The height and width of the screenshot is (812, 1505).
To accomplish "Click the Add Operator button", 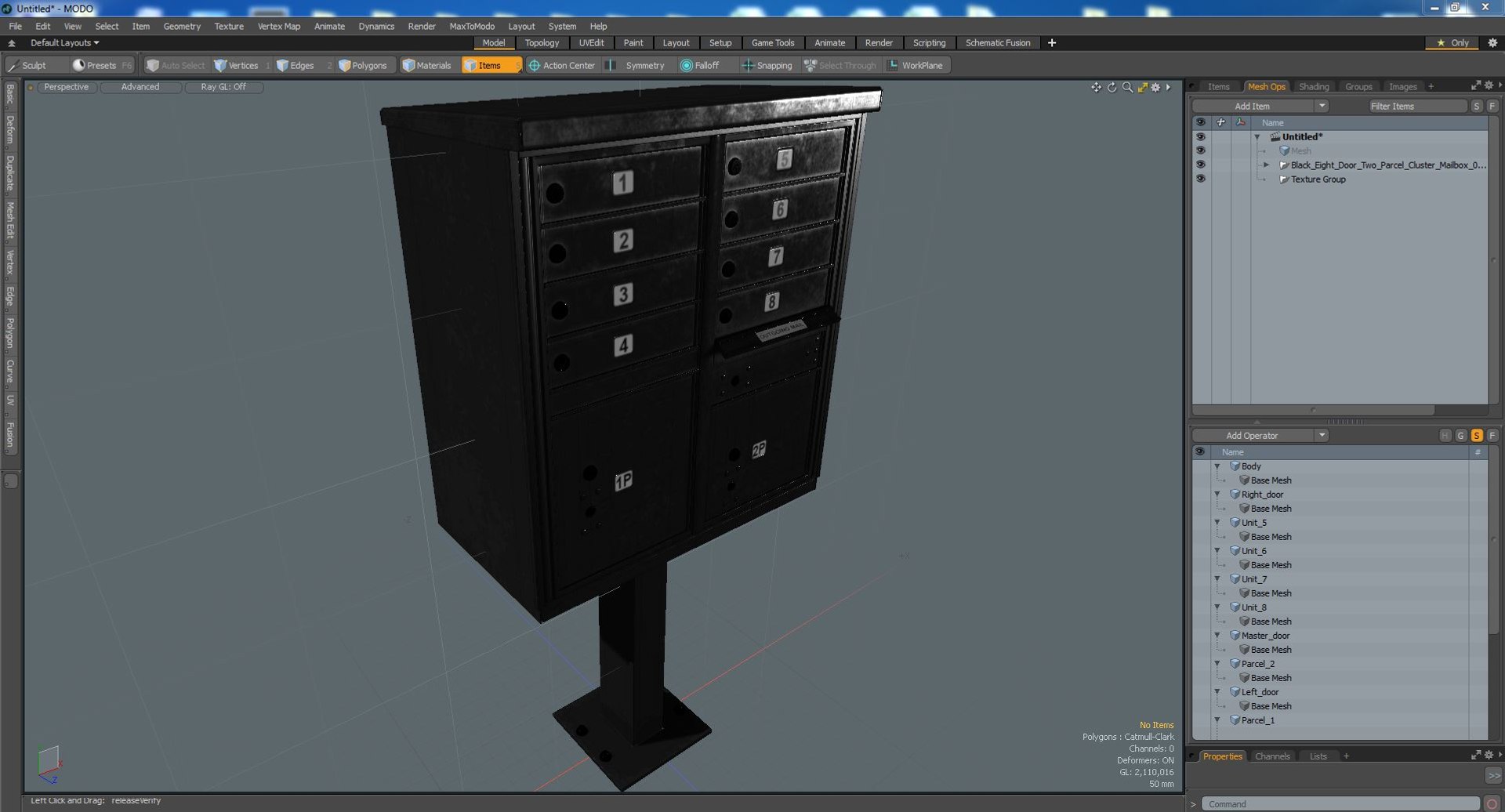I will pos(1253,436).
